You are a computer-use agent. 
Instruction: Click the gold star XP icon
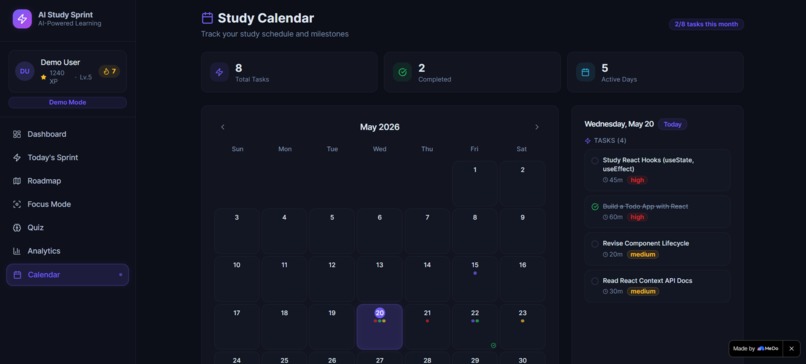[x=44, y=77]
